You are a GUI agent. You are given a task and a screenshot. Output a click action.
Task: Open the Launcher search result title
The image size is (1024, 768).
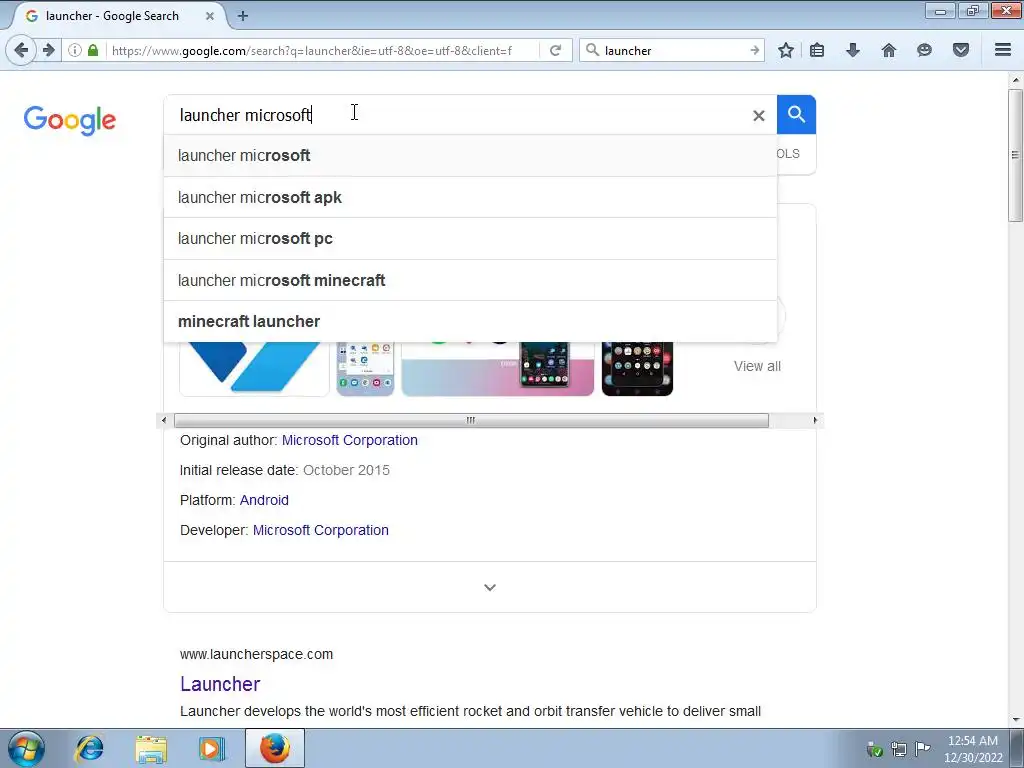[220, 684]
